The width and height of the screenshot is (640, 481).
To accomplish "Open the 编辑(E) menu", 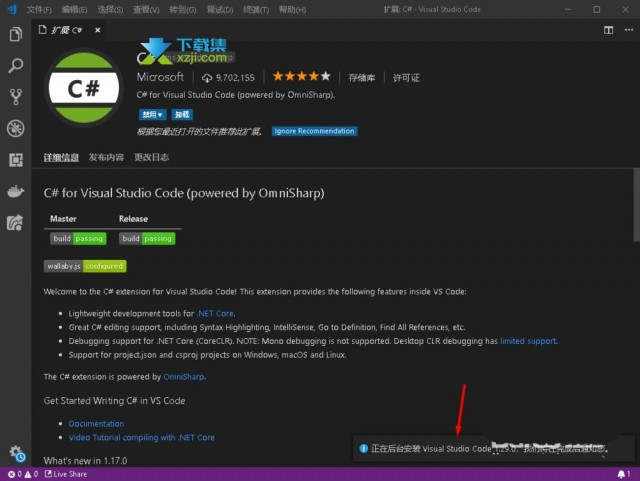I will point(74,9).
